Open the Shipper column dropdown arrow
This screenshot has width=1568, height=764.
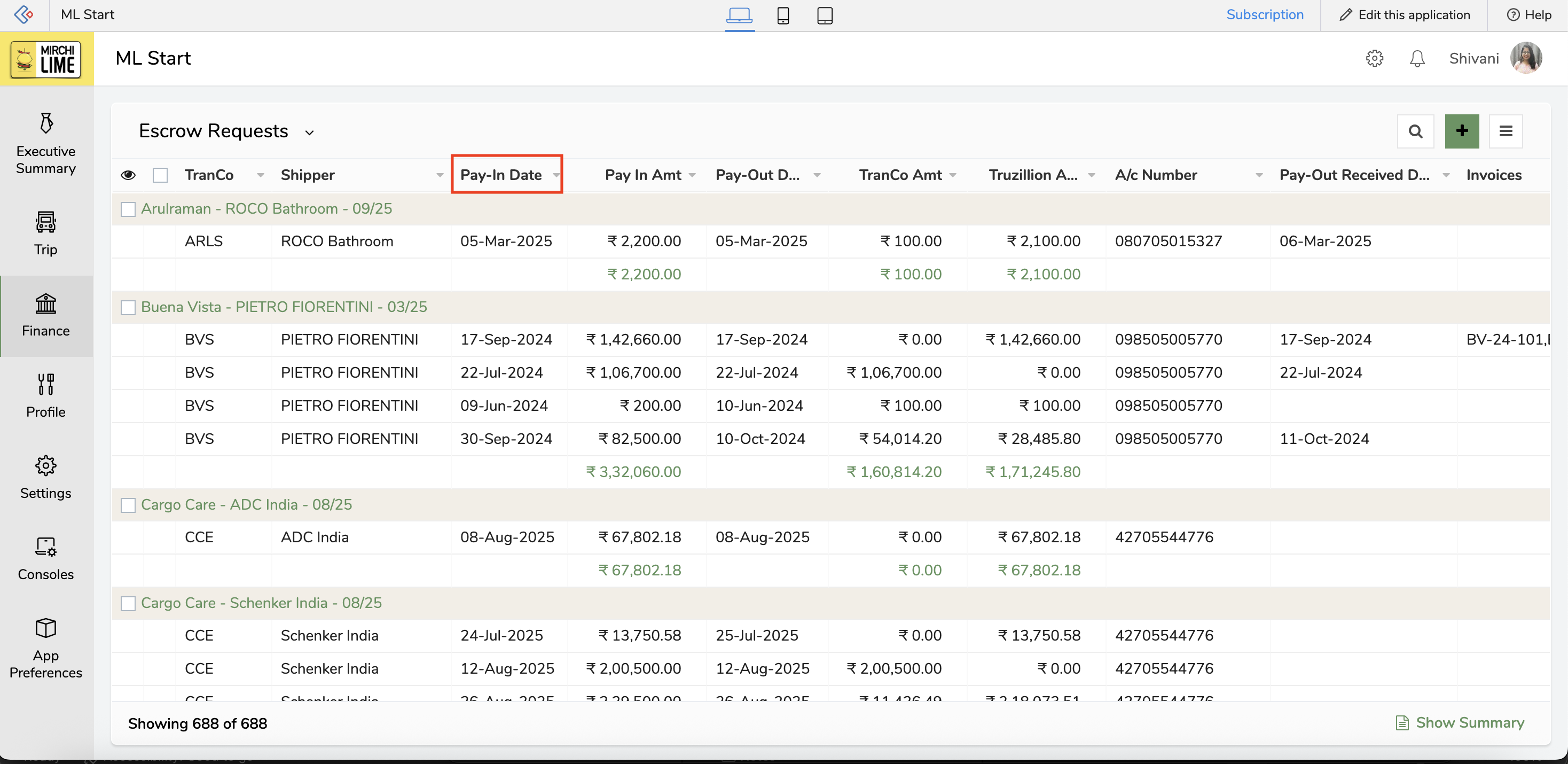coord(440,175)
